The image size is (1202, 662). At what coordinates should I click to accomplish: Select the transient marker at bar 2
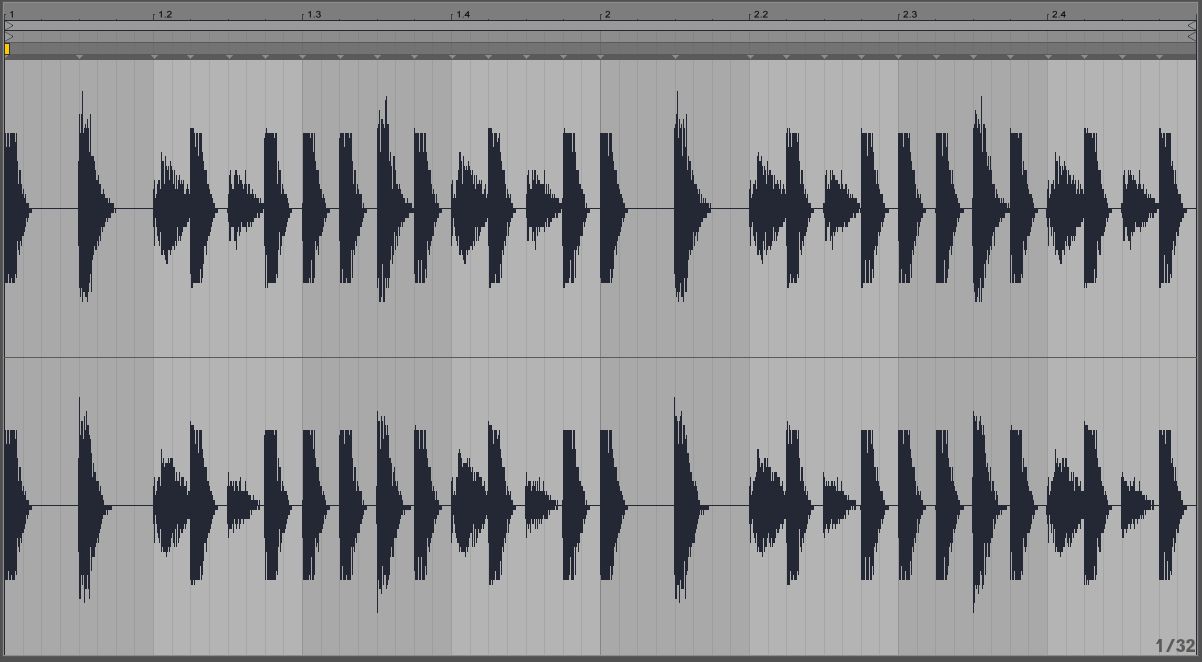tap(601, 57)
